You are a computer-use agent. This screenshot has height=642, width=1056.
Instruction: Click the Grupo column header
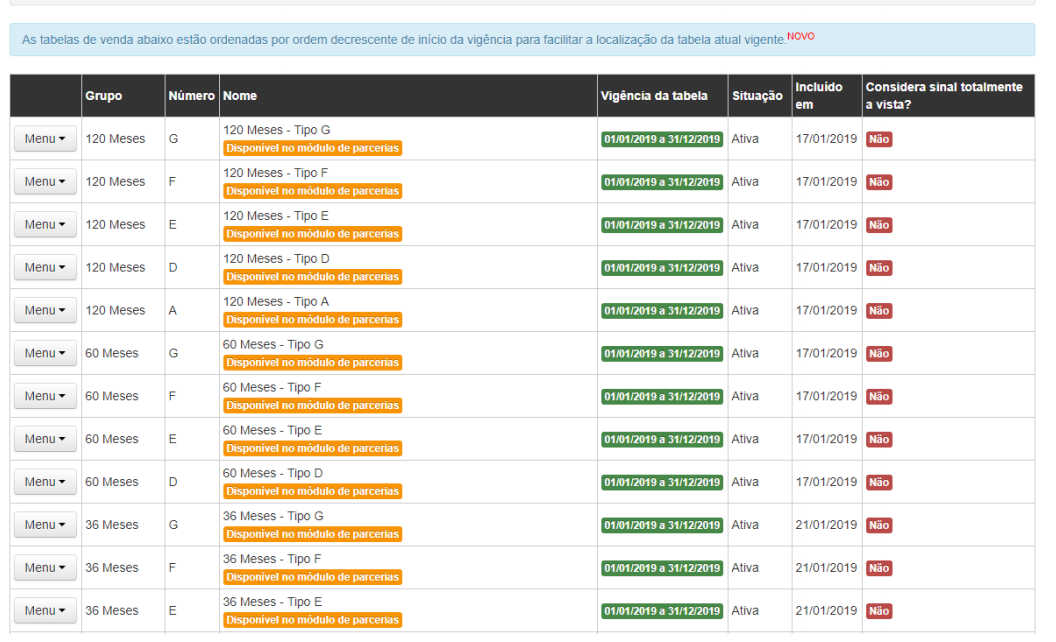click(x=104, y=96)
